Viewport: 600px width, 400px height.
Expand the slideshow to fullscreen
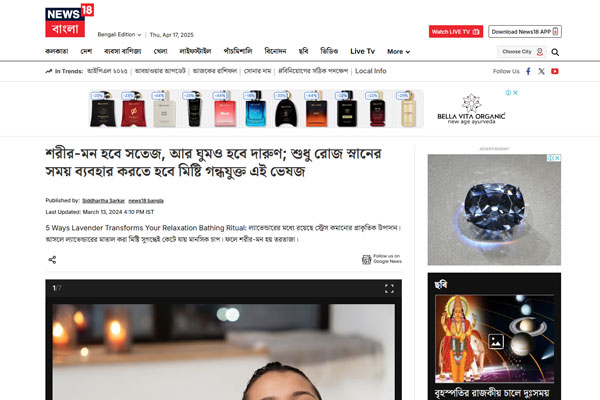(x=389, y=289)
